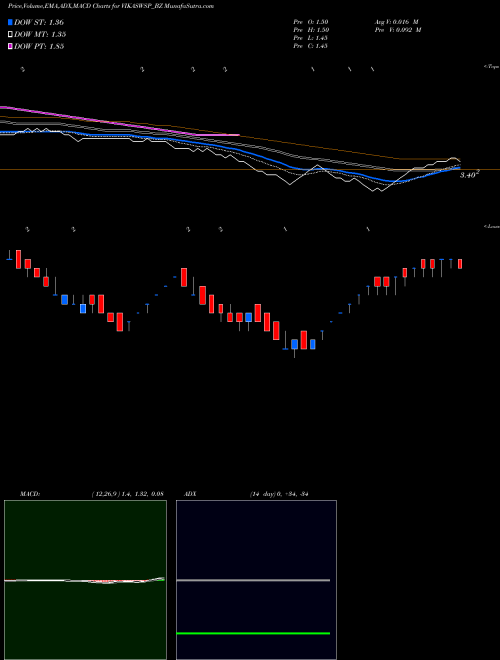500x660 pixels.
Task: Click the blue DOW ST legend swatch
Action: [10, 22]
